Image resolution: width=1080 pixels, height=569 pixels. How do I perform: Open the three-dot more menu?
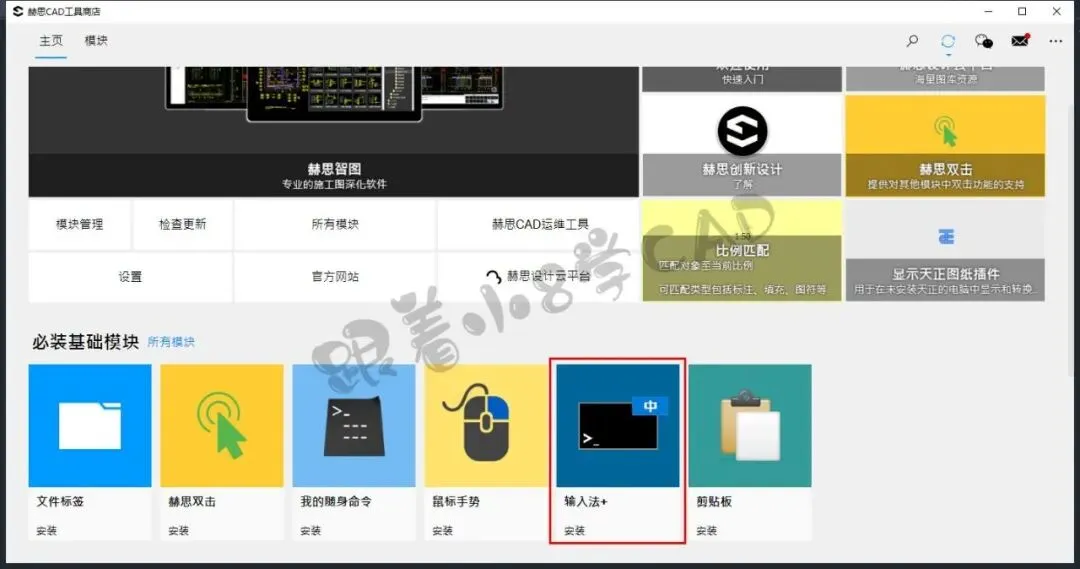[1055, 41]
